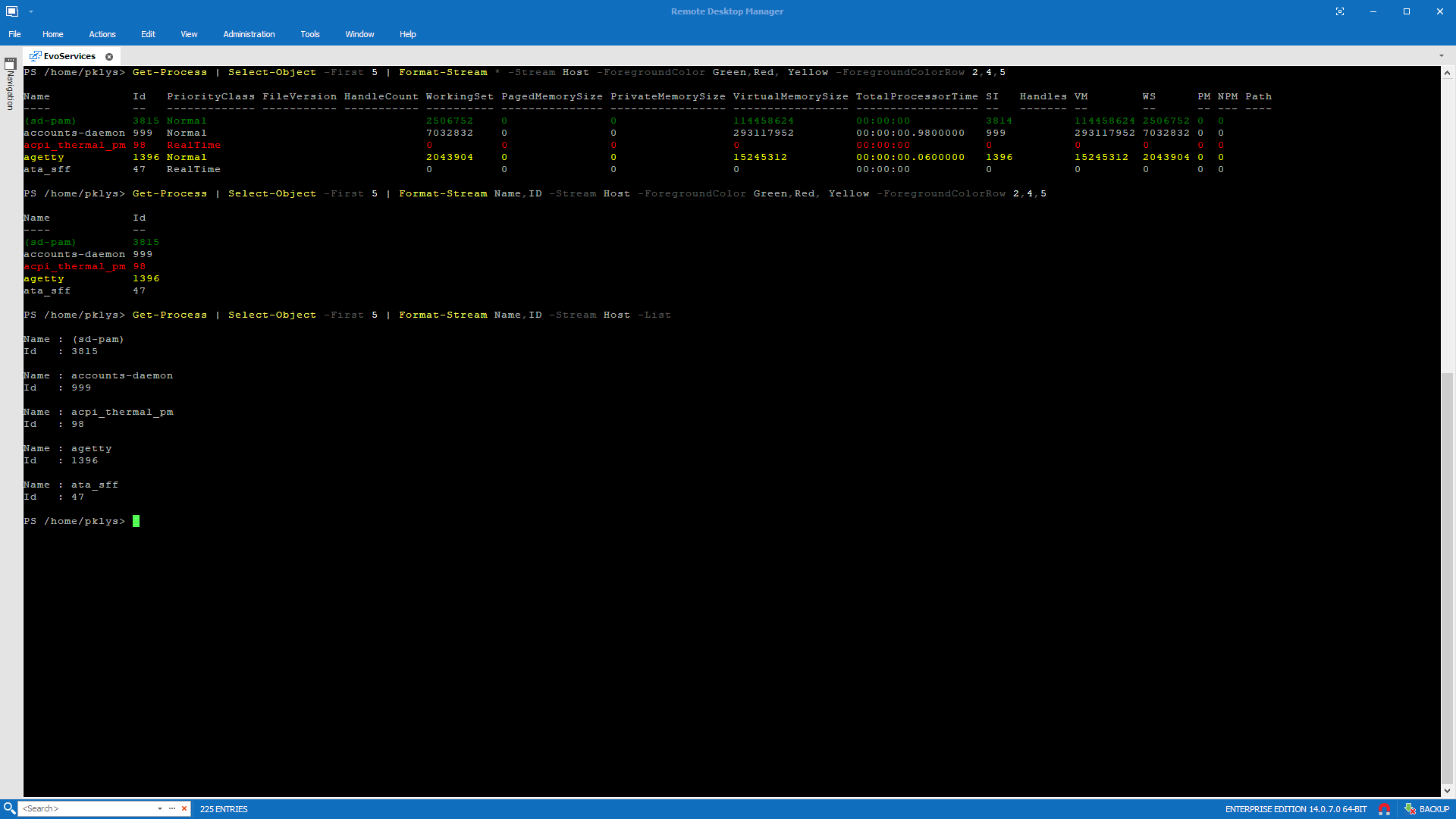The image size is (1456, 819).
Task: Click the EvoServices session icon on the tab
Action: pos(36,55)
